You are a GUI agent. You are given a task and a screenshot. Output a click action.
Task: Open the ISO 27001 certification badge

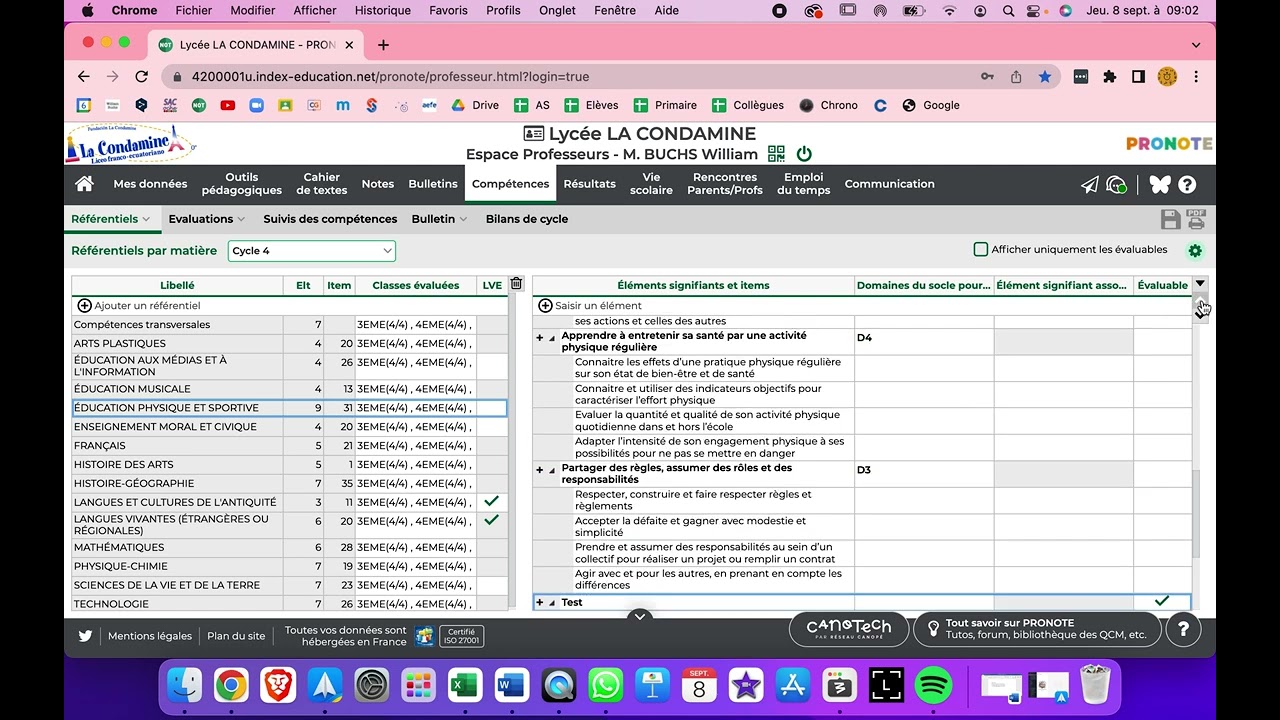pos(461,636)
